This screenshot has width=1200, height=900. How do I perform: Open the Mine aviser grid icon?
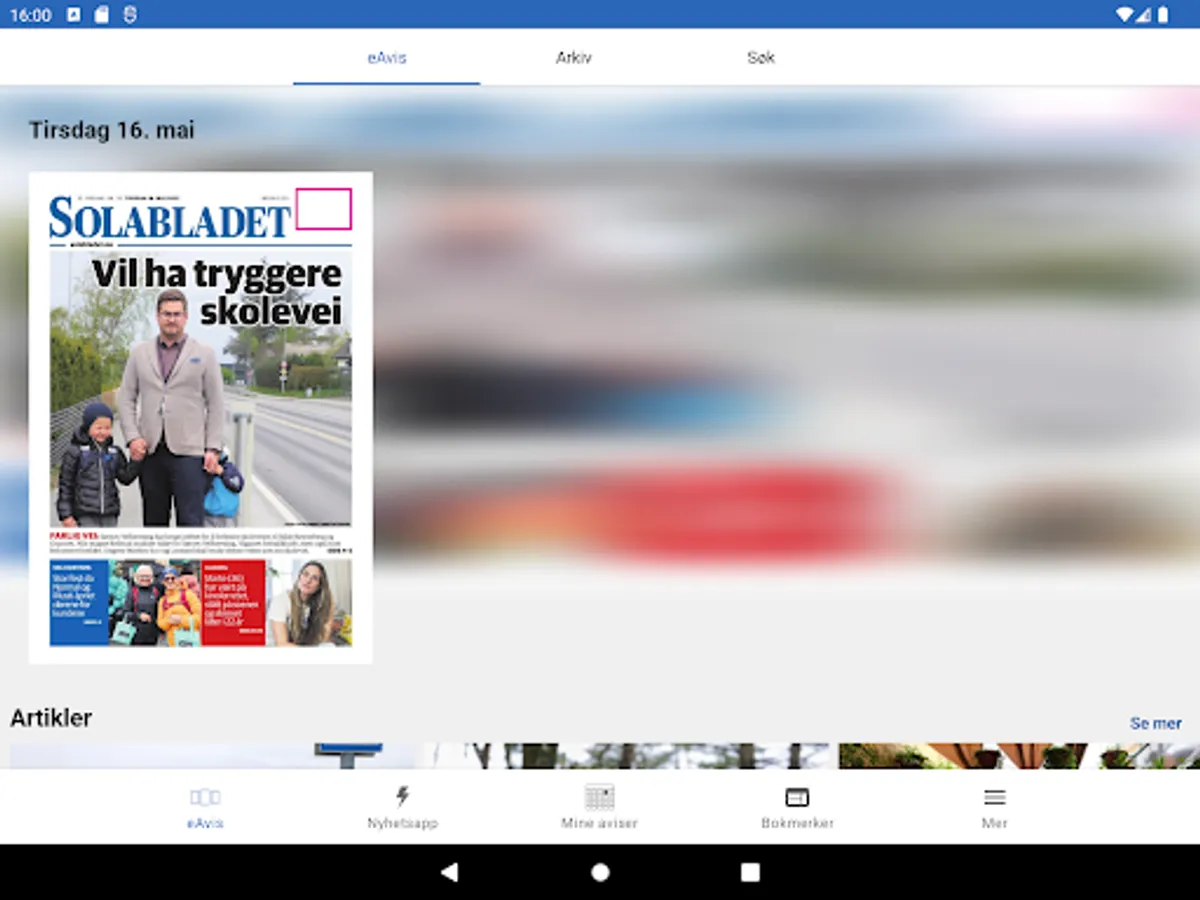click(x=599, y=797)
